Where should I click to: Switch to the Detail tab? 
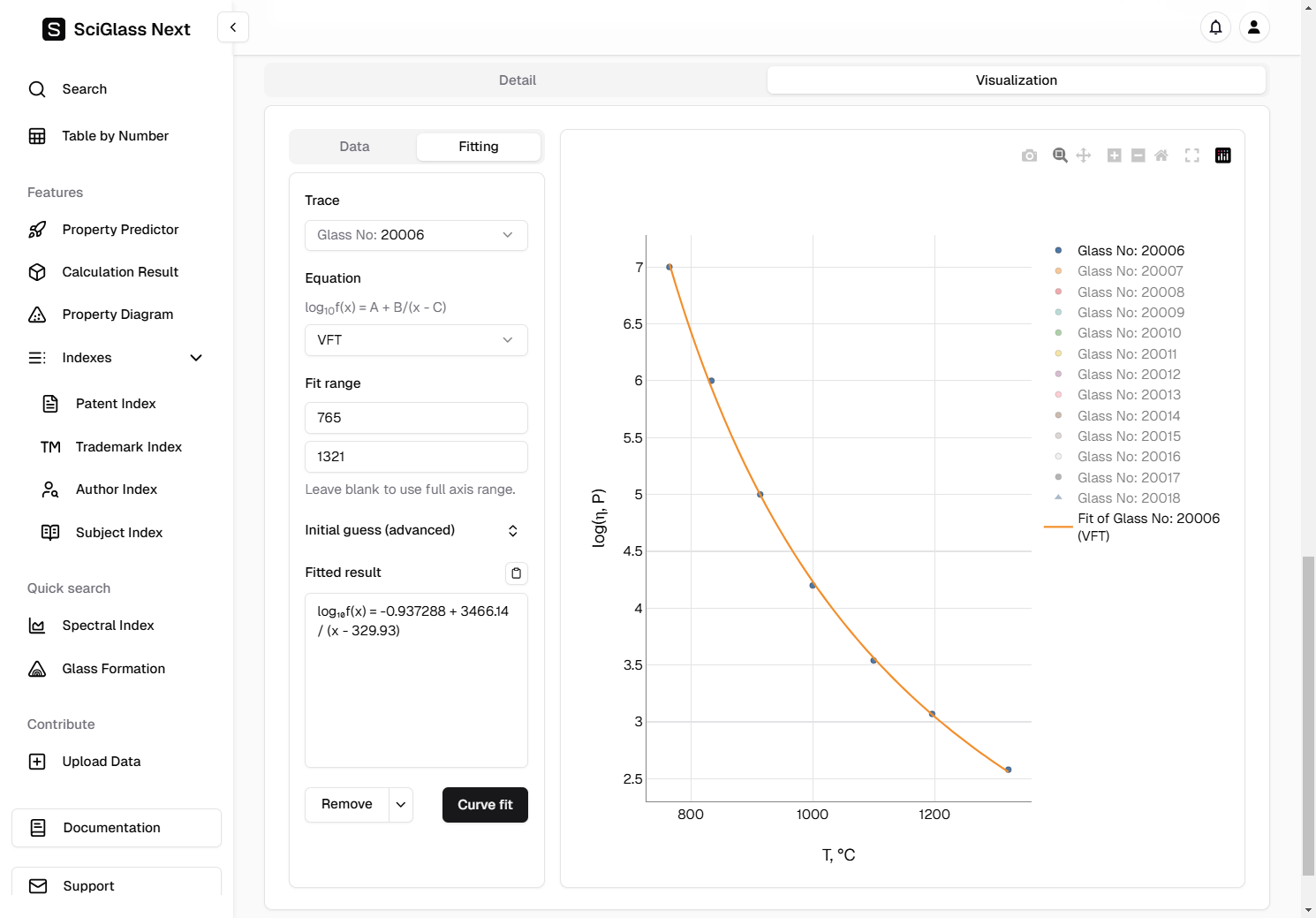click(x=517, y=80)
